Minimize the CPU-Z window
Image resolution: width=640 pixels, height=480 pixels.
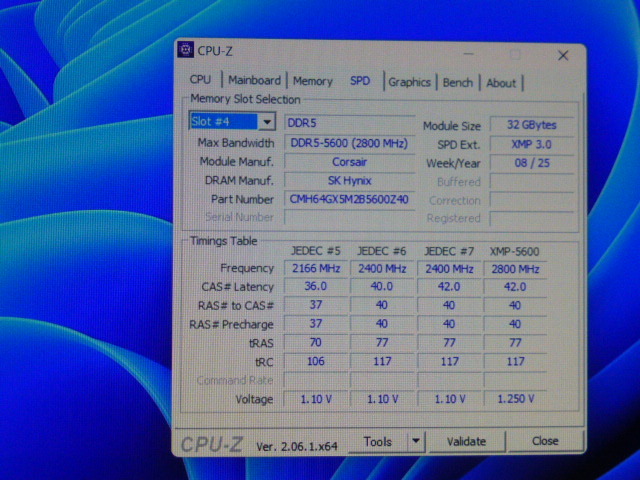(469, 53)
